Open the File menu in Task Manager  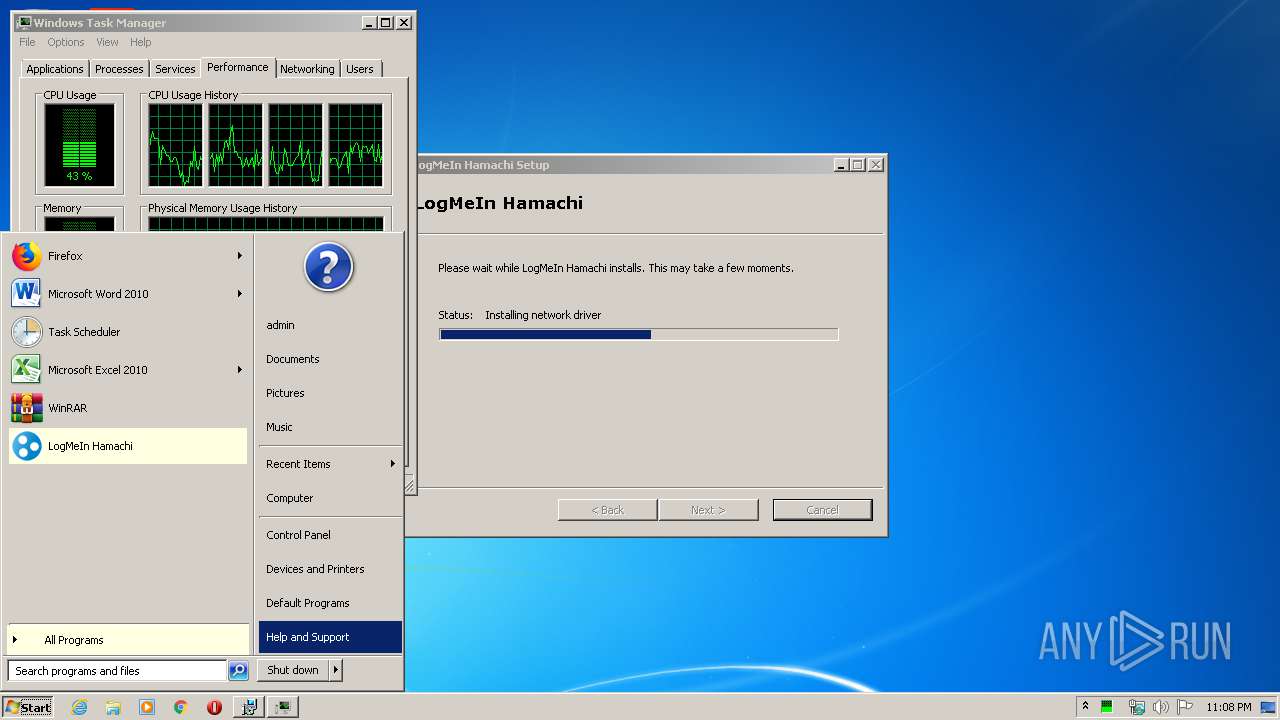[x=27, y=42]
